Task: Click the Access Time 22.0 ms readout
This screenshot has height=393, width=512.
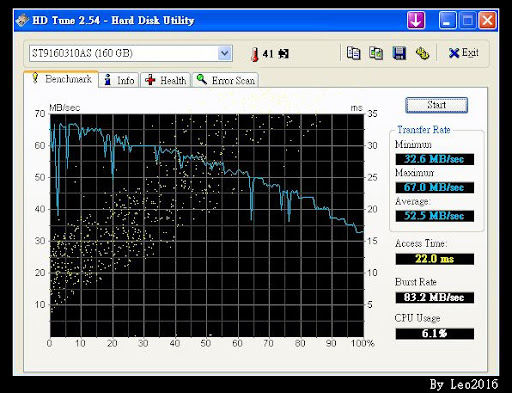Action: (435, 259)
